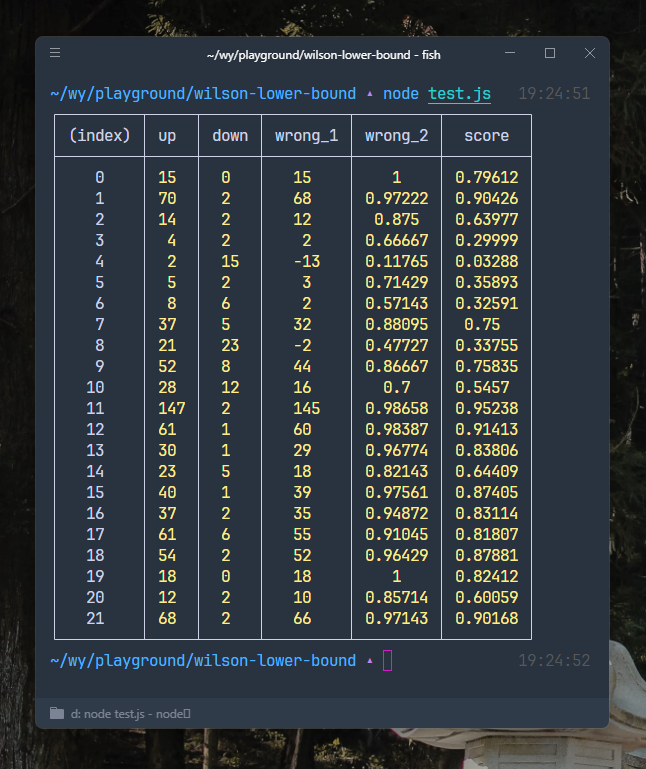The width and height of the screenshot is (646, 769).
Task: Click the "wrong_2" column header
Action: tap(396, 135)
